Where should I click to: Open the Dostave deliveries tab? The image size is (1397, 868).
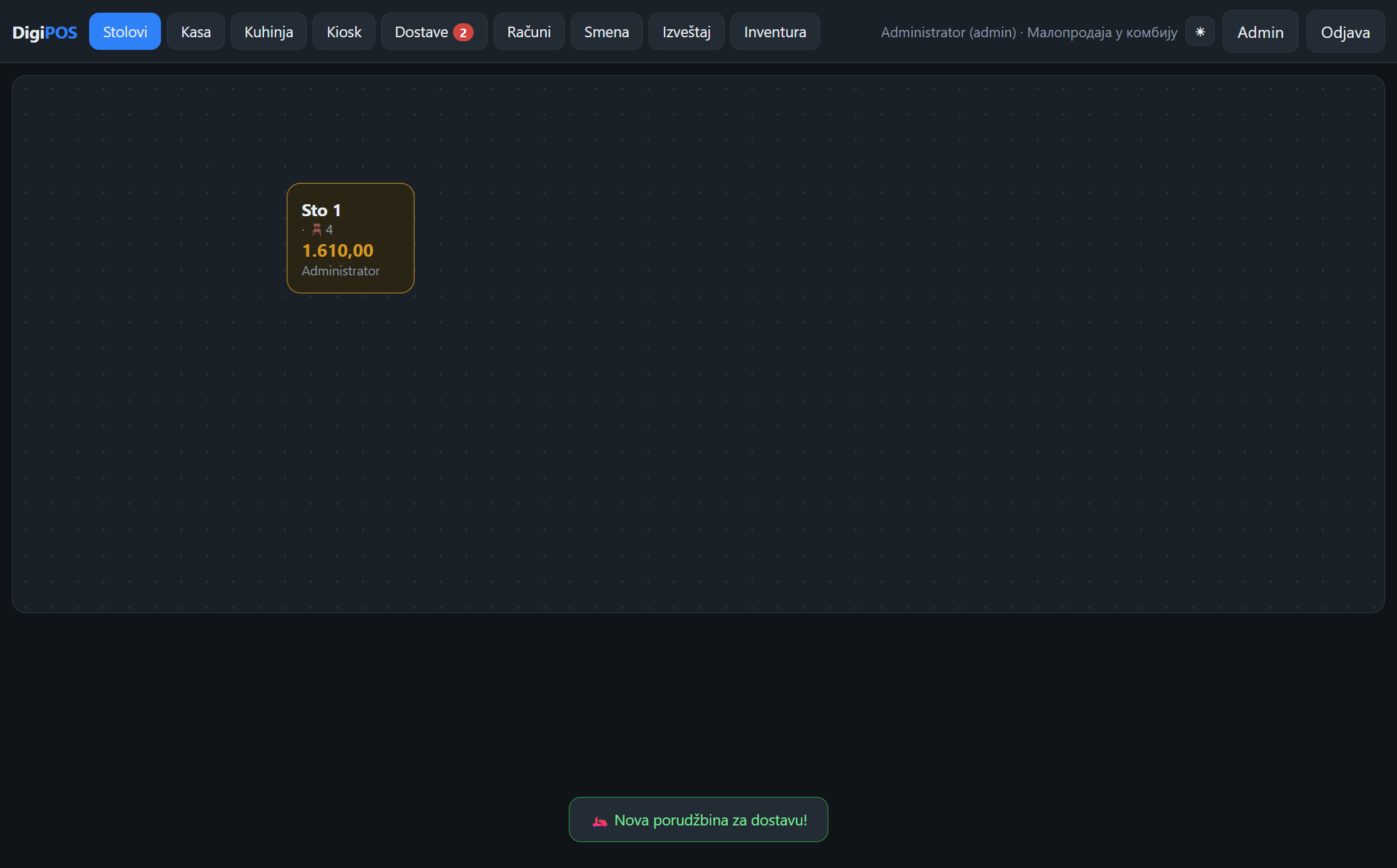434,32
